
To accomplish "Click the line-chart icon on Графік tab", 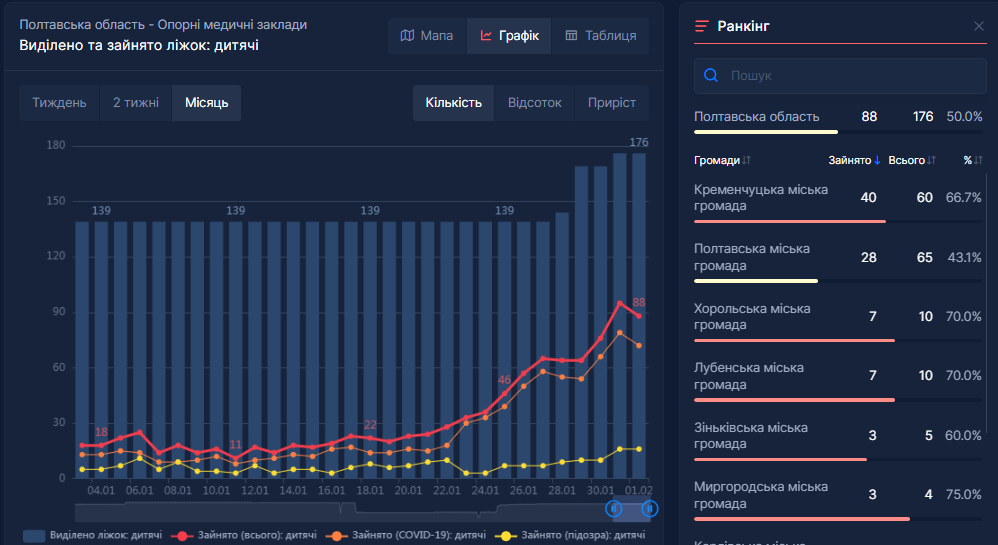I will (486, 36).
